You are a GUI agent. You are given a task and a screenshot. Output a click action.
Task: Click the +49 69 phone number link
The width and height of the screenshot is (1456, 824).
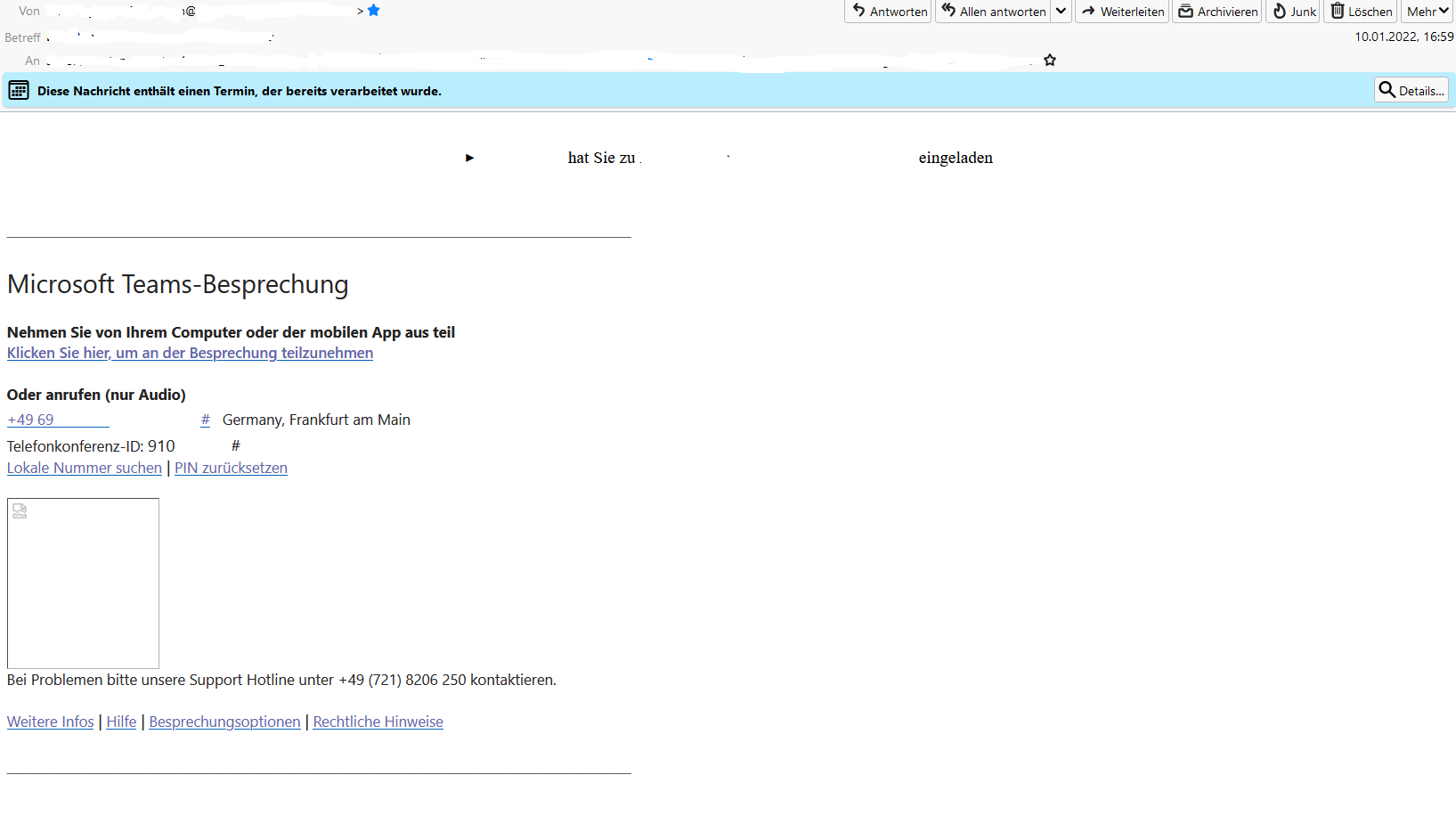[58, 420]
